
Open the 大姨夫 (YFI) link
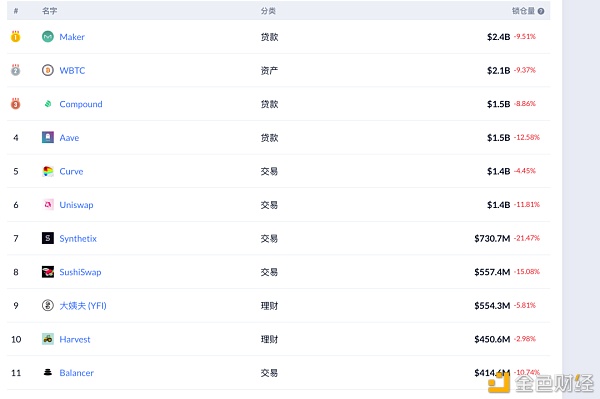pyautogui.click(x=83, y=306)
